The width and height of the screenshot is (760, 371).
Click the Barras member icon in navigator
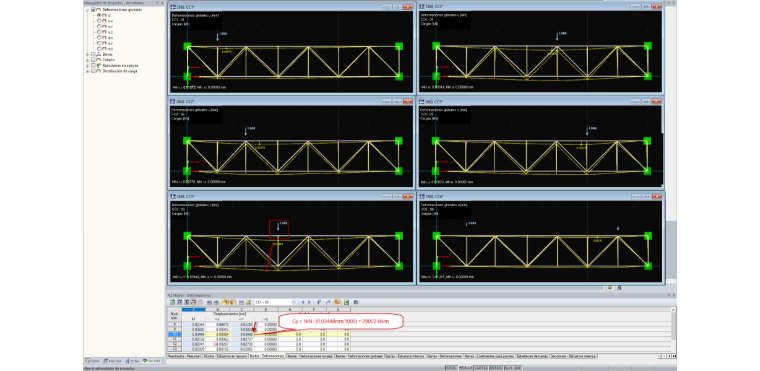pyautogui.click(x=98, y=54)
